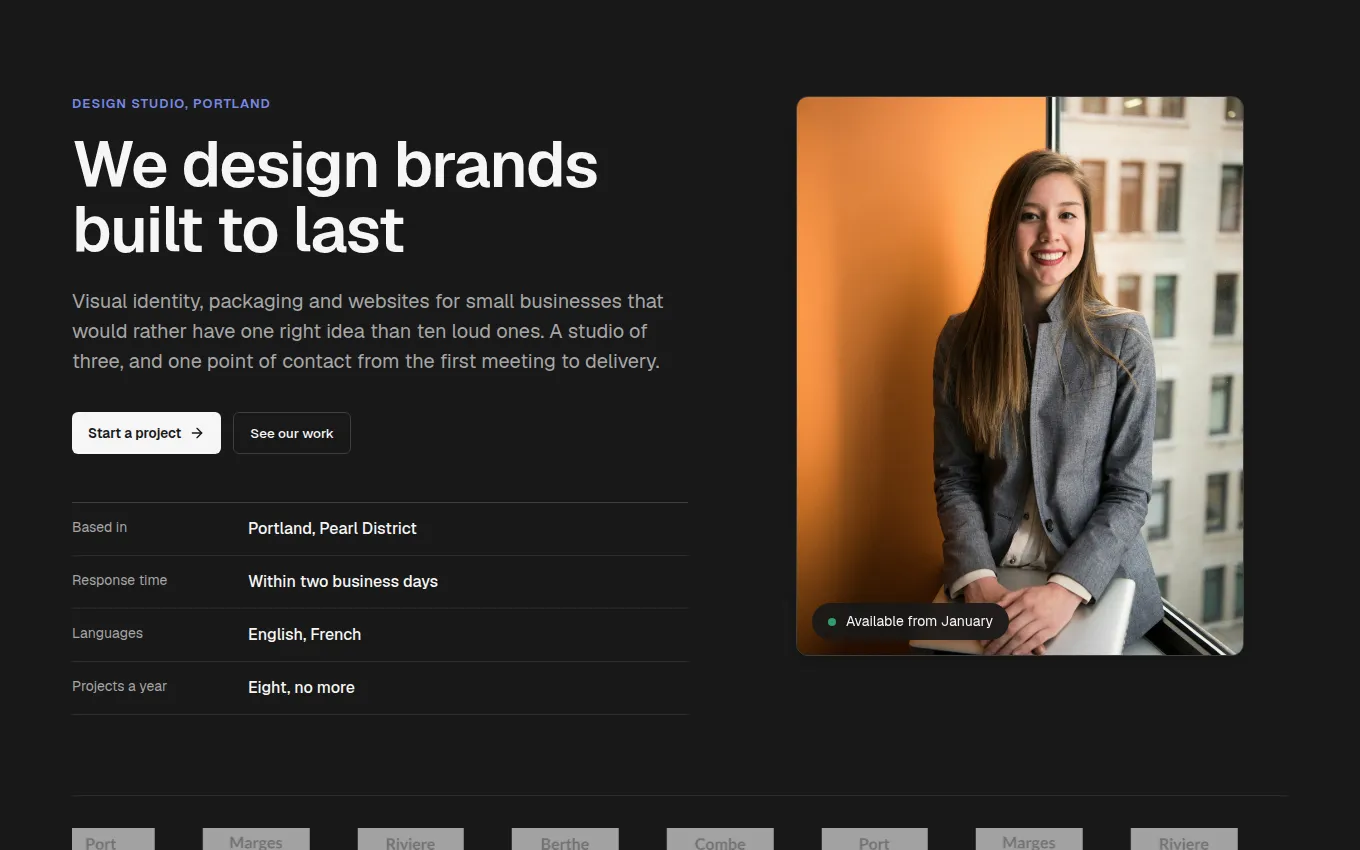
Task: Click the Languages label
Action: [x=107, y=633]
